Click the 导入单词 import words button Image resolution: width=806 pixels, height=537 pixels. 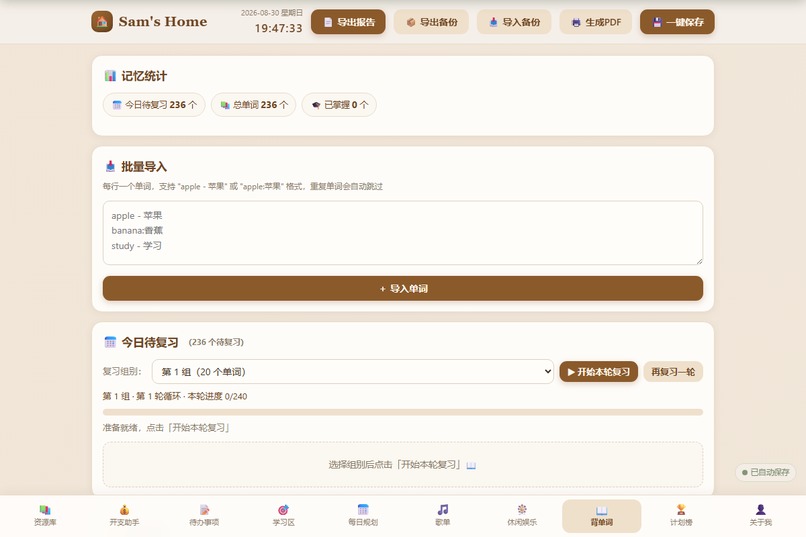pyautogui.click(x=403, y=288)
